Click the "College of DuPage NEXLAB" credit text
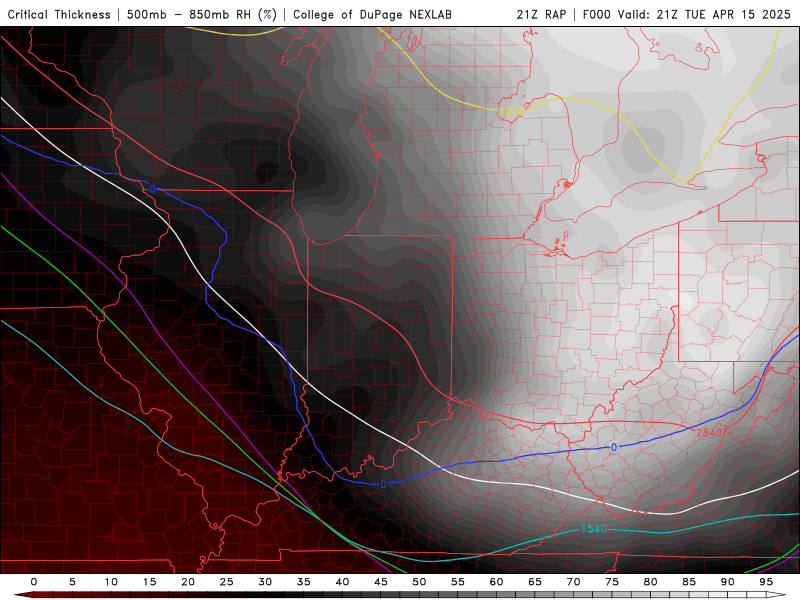This screenshot has width=800, height=600. point(372,14)
